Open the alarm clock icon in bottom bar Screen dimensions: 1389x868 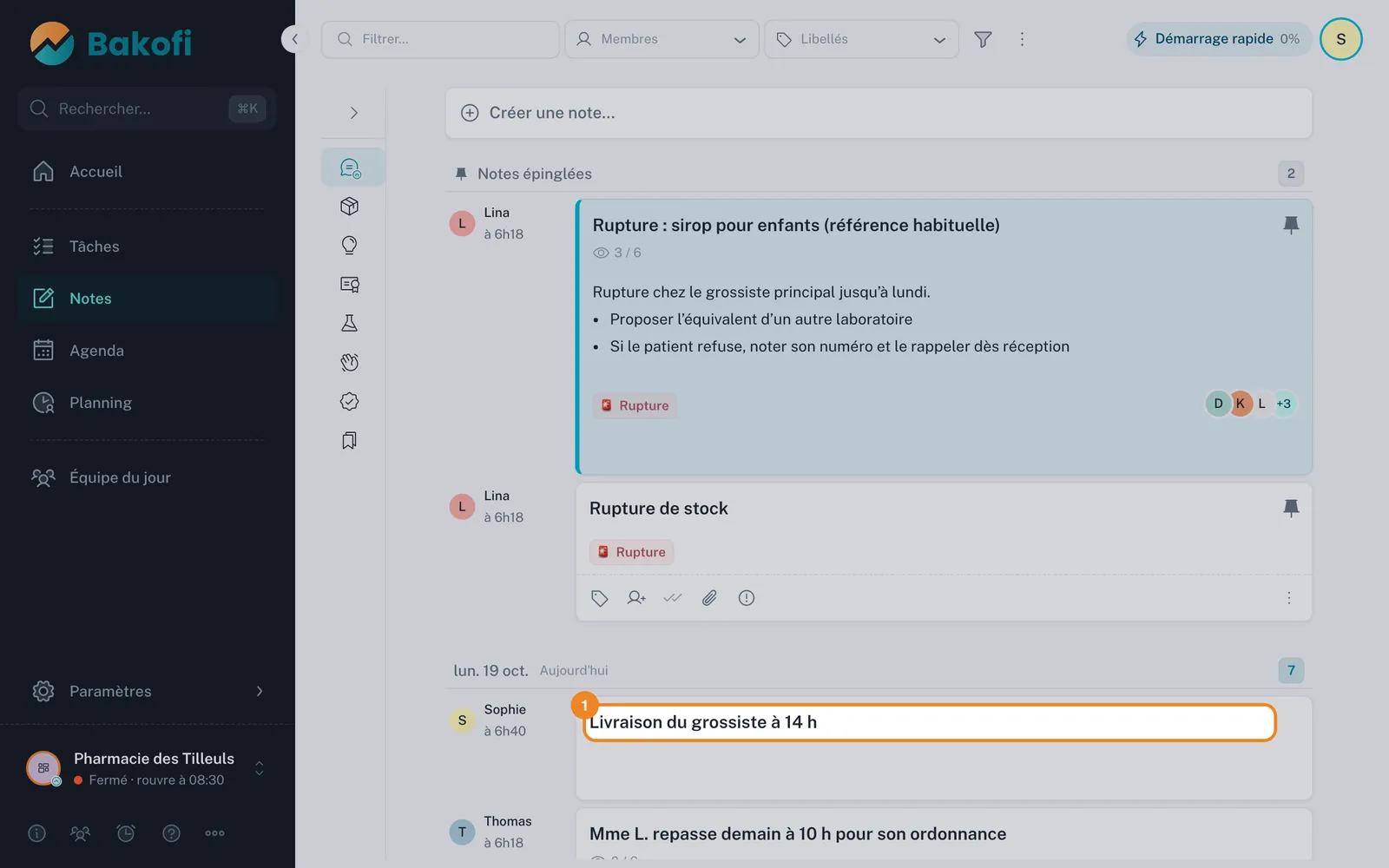[126, 833]
